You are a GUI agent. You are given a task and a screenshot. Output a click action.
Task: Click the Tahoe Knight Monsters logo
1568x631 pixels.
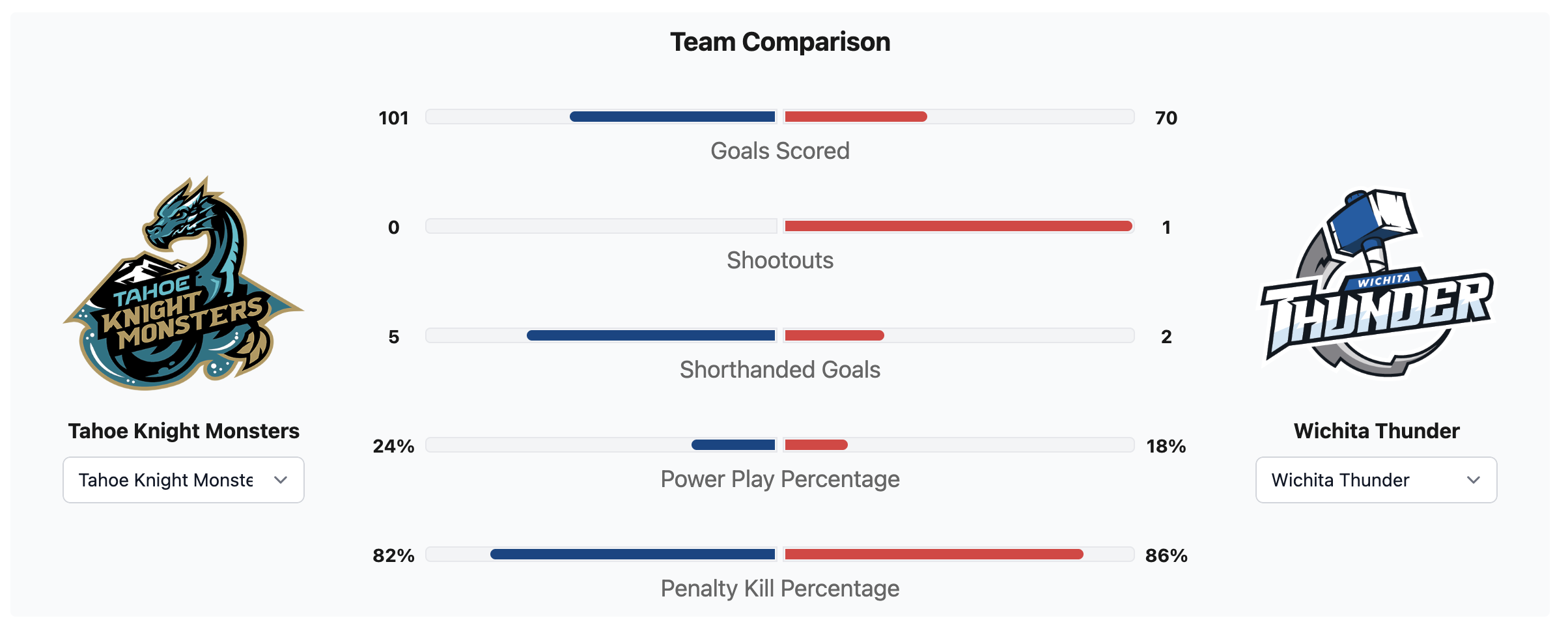[x=184, y=284]
